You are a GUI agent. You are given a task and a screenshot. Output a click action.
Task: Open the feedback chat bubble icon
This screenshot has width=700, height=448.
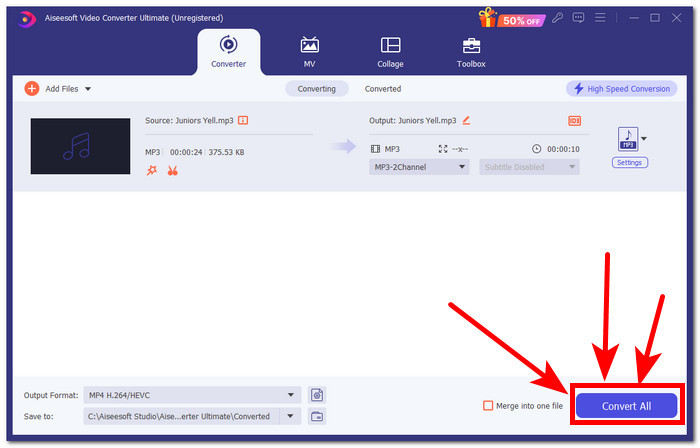tap(578, 18)
